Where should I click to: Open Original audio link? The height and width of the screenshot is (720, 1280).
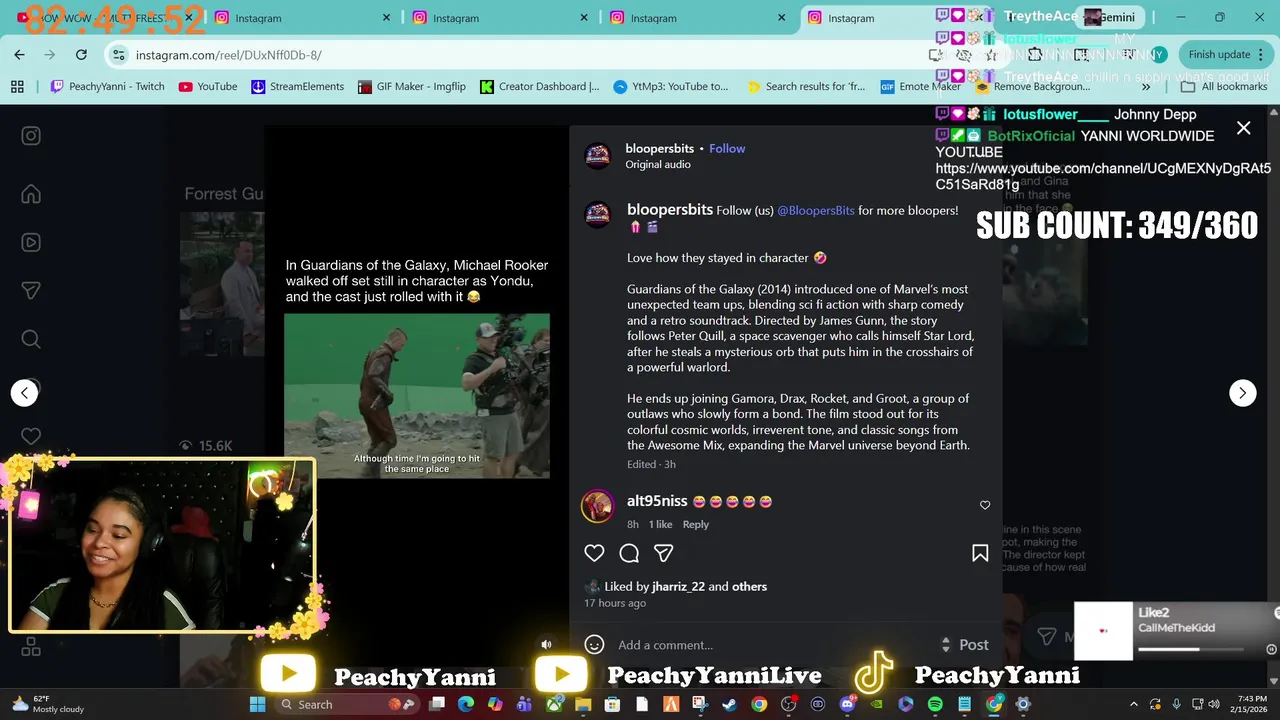(658, 164)
